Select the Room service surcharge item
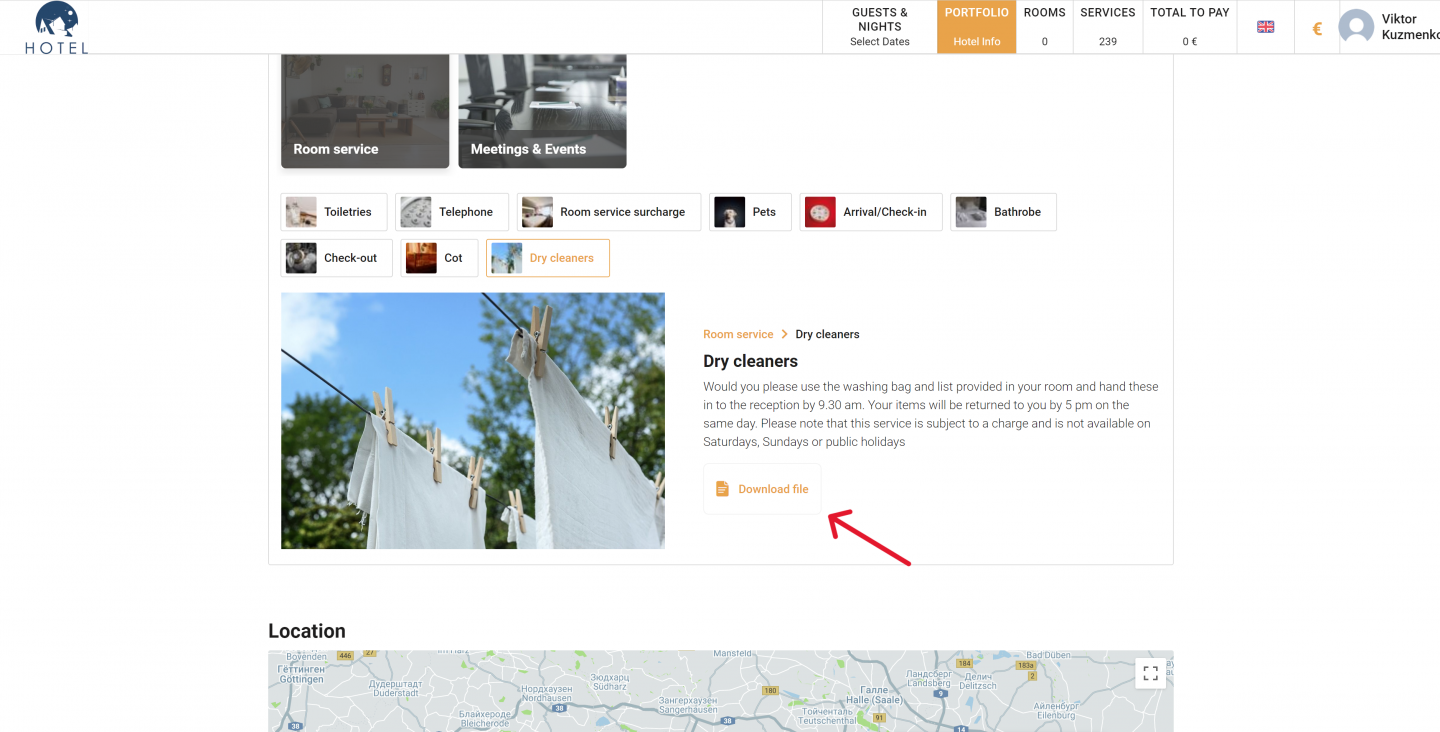The width and height of the screenshot is (1440, 732). coord(609,212)
